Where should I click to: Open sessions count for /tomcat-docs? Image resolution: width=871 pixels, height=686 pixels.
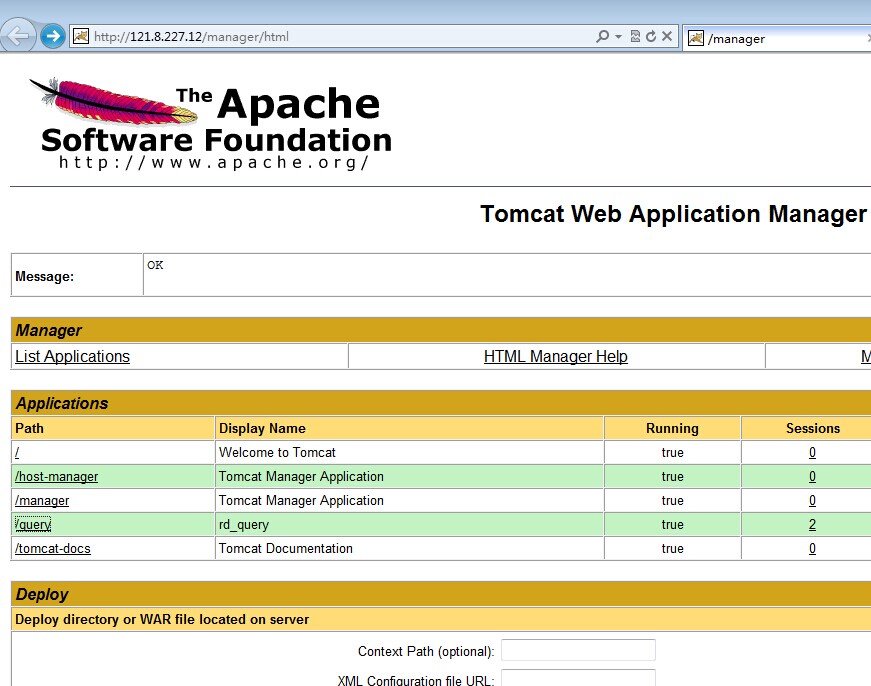pyautogui.click(x=812, y=548)
